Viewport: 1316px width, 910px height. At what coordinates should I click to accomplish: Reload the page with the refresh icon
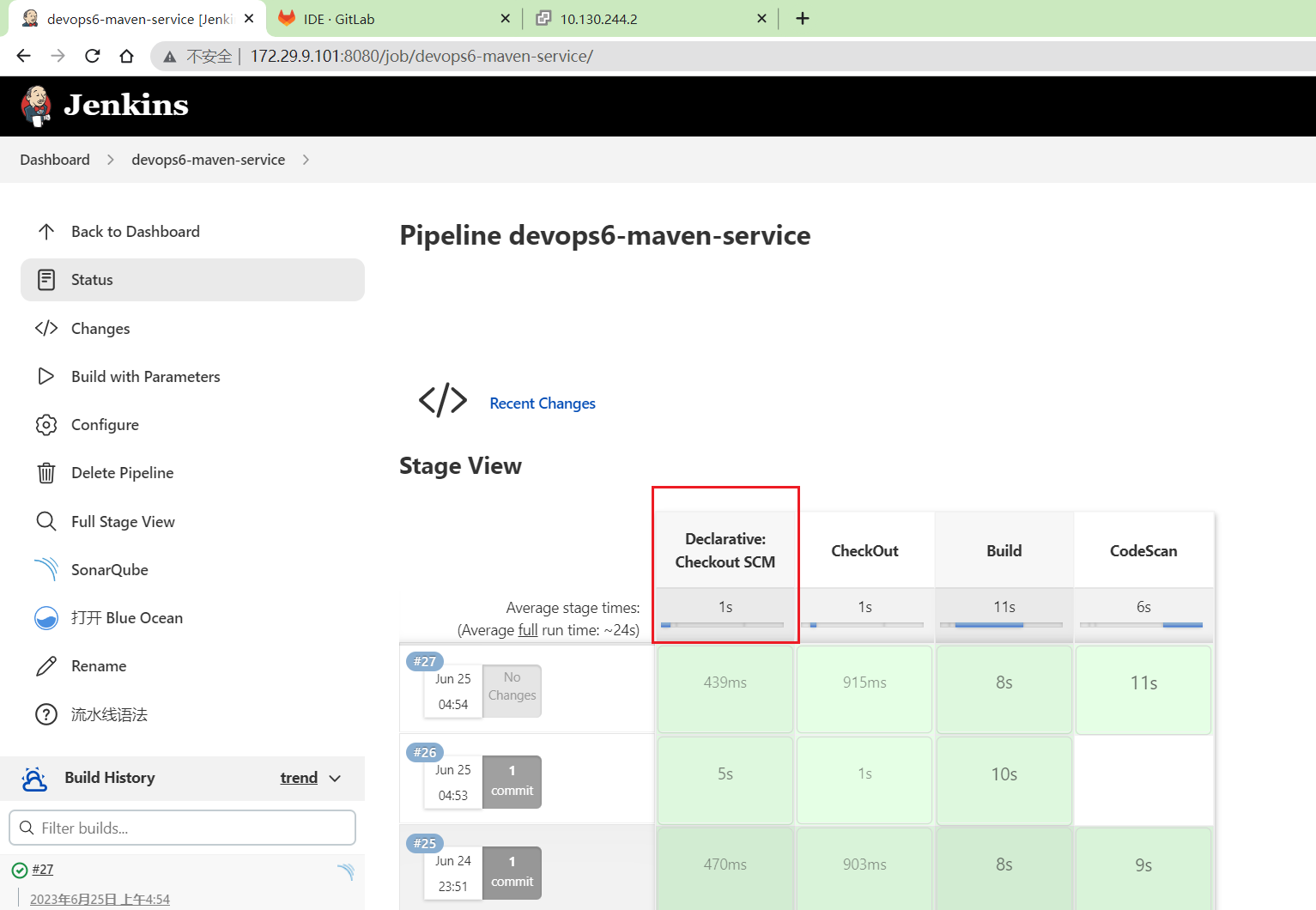point(93,56)
